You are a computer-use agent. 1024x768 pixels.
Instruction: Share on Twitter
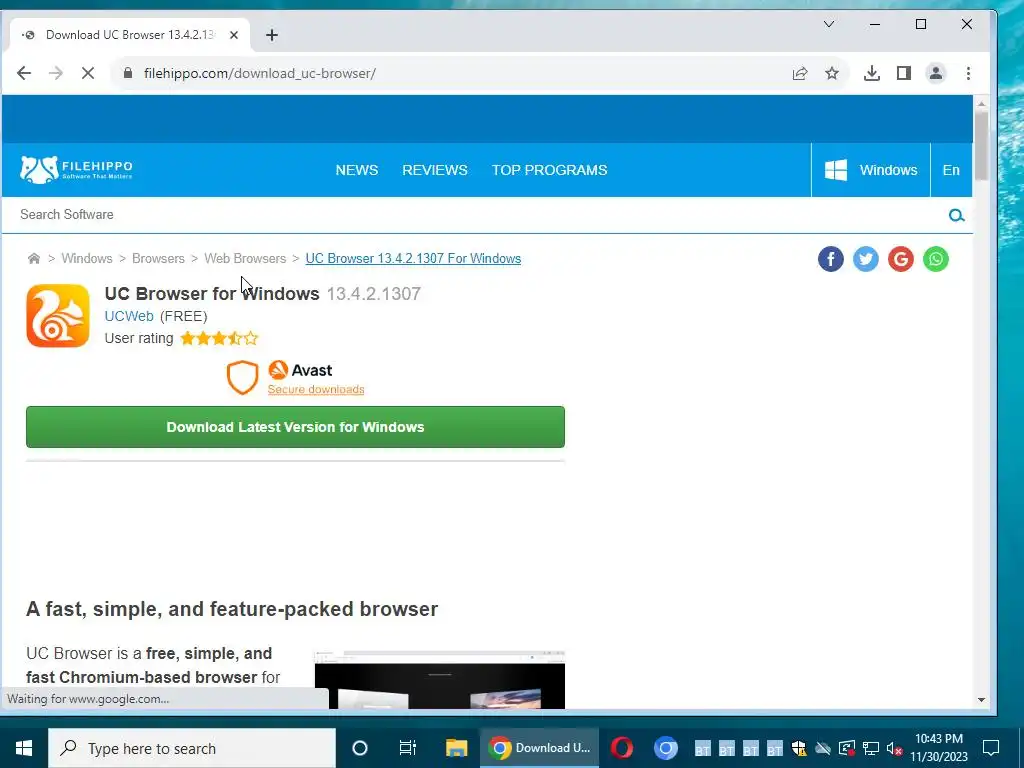click(x=866, y=259)
